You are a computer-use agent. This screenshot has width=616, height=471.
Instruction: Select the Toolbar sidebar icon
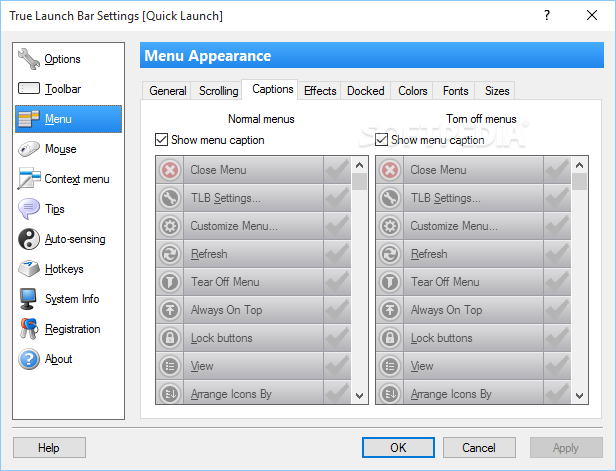point(29,88)
